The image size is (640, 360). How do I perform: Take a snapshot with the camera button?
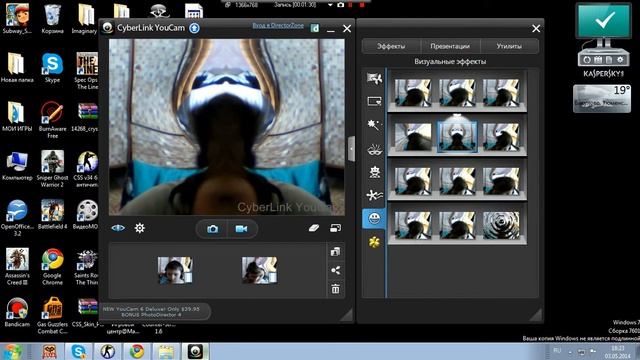click(x=212, y=229)
